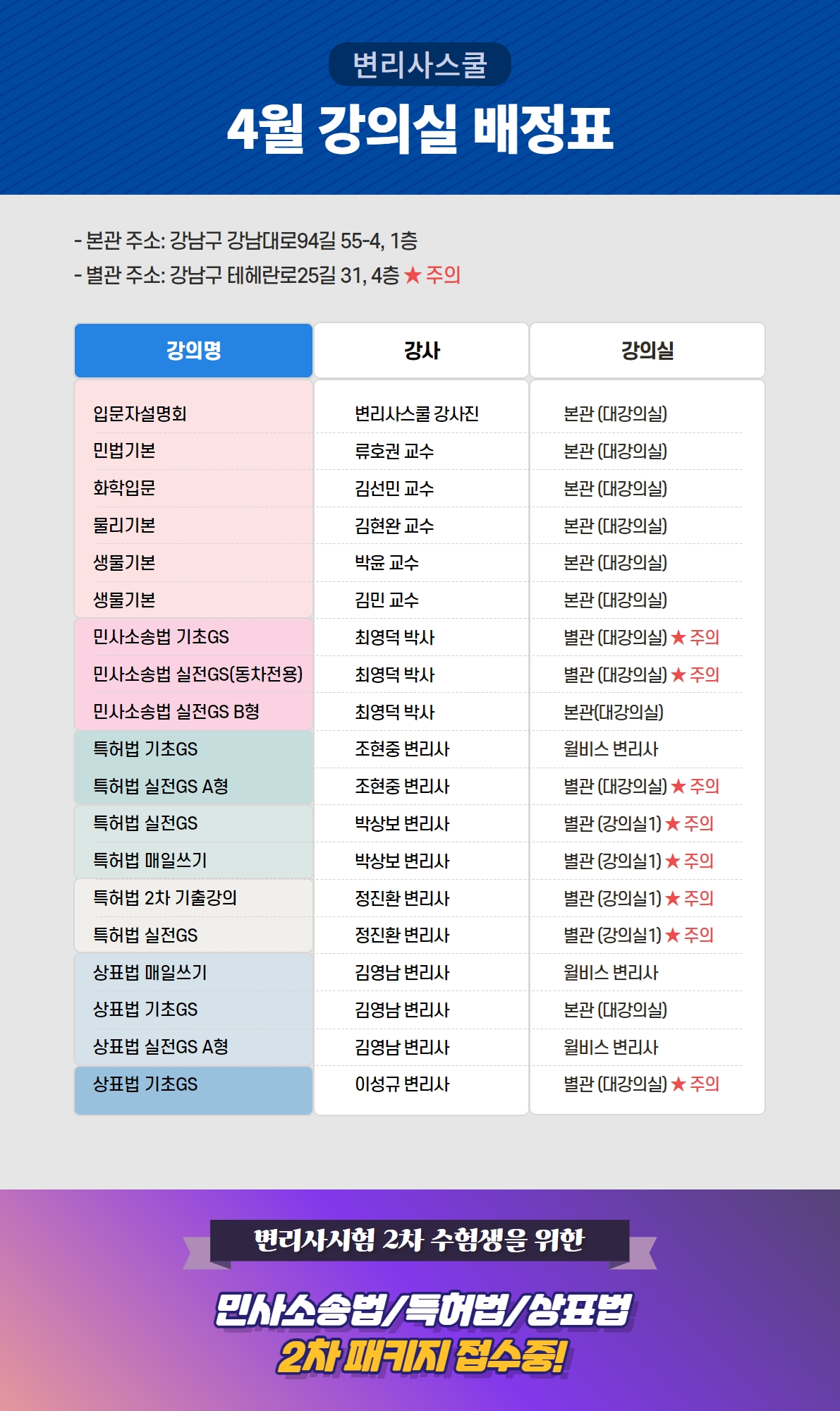Select the 강의실 column header
The height and width of the screenshot is (1411, 840).
(647, 351)
